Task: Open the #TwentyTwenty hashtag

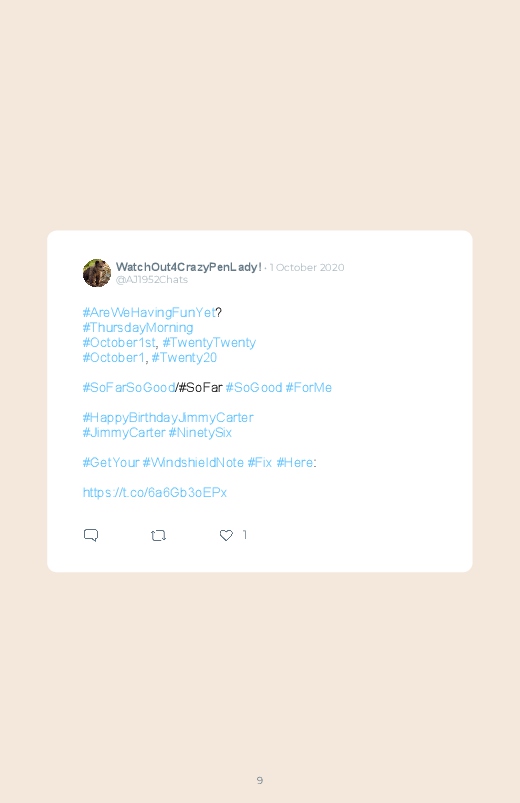Action: point(209,343)
